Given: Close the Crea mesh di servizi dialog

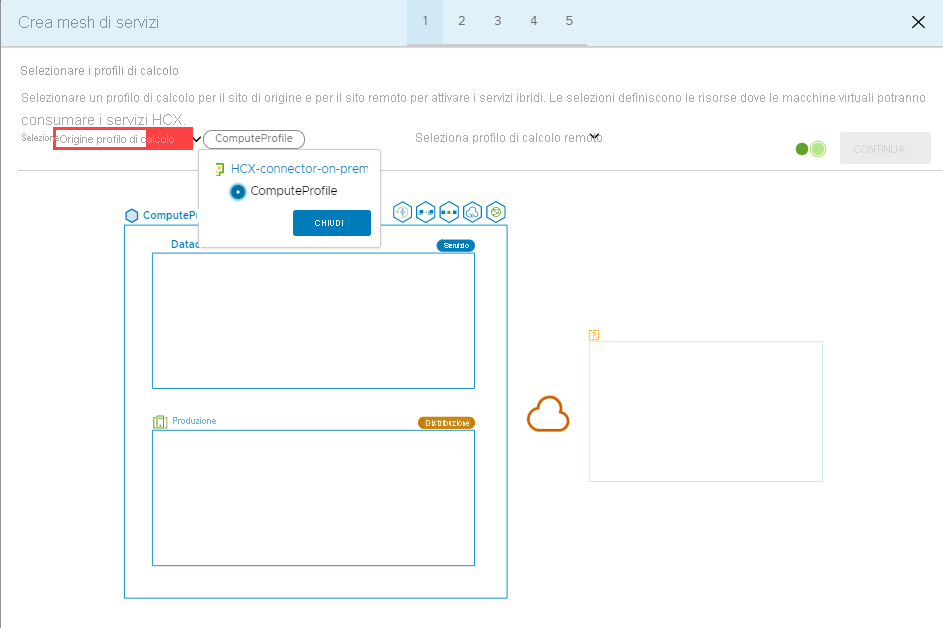Looking at the screenshot, I should [x=918, y=22].
